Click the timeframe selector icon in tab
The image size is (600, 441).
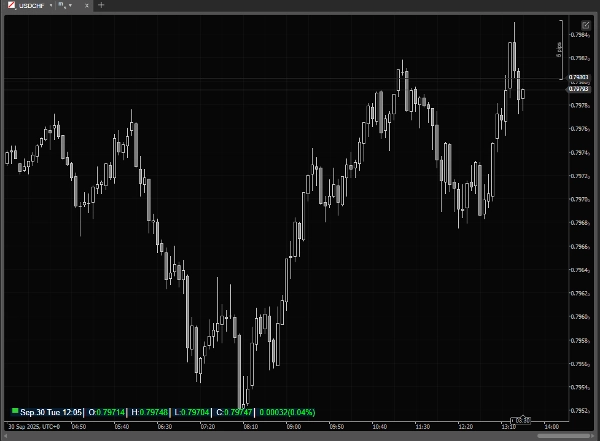[x=61, y=5]
